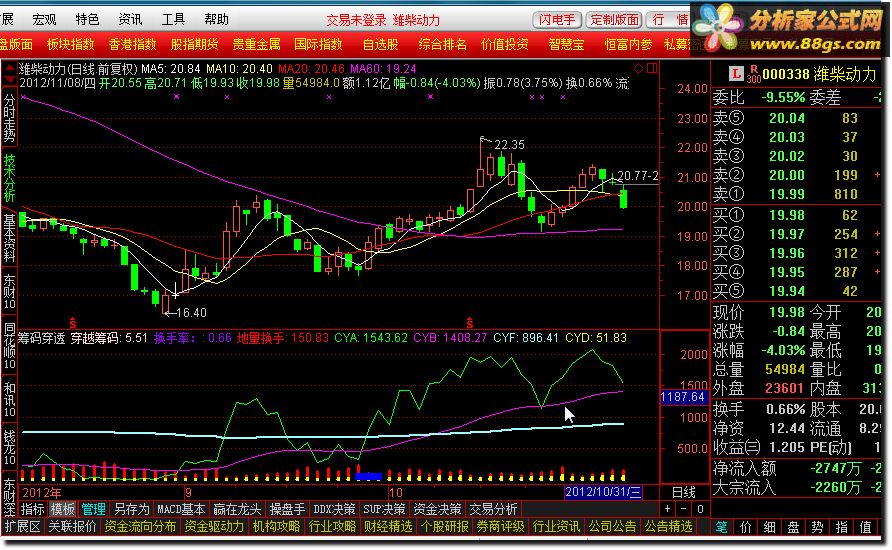The width and height of the screenshot is (892, 550).
Task: Select 智慧宝 in the red toolbar
Action: tap(566, 44)
